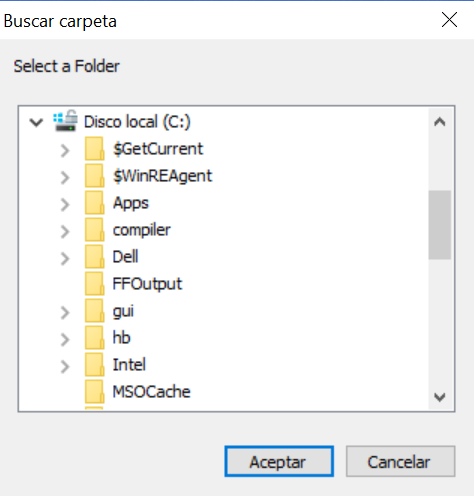Confirm selection with Aceptar button
The height and width of the screenshot is (496, 474).
point(279,461)
